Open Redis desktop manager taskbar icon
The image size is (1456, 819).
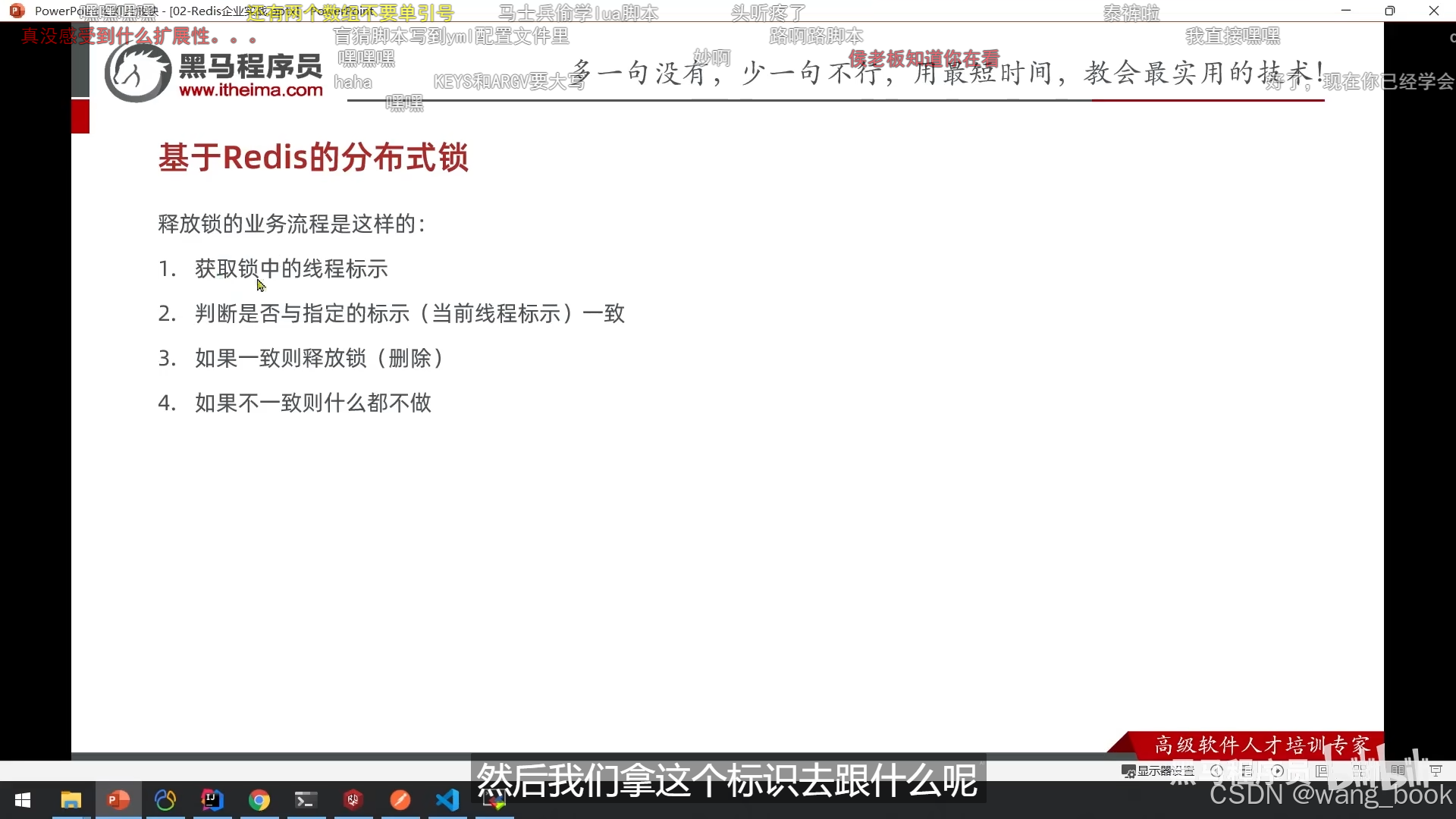pyautogui.click(x=353, y=800)
